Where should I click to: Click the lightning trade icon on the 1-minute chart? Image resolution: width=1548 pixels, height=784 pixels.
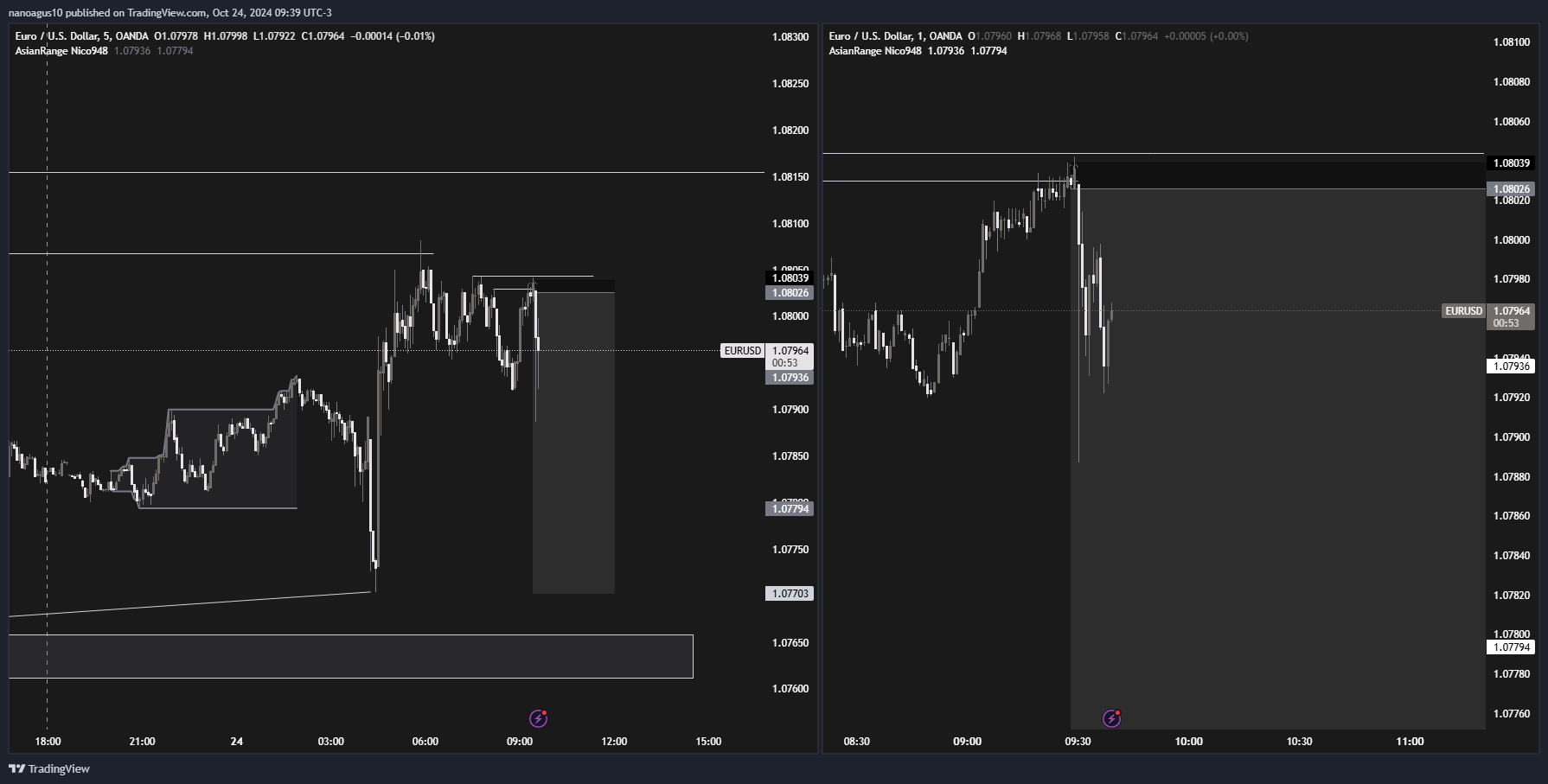click(1112, 718)
